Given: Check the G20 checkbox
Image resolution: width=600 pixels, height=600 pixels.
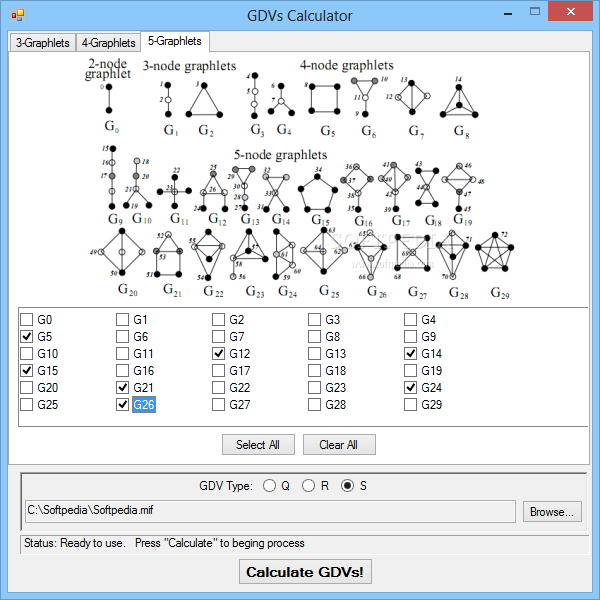Looking at the screenshot, I should point(27,388).
